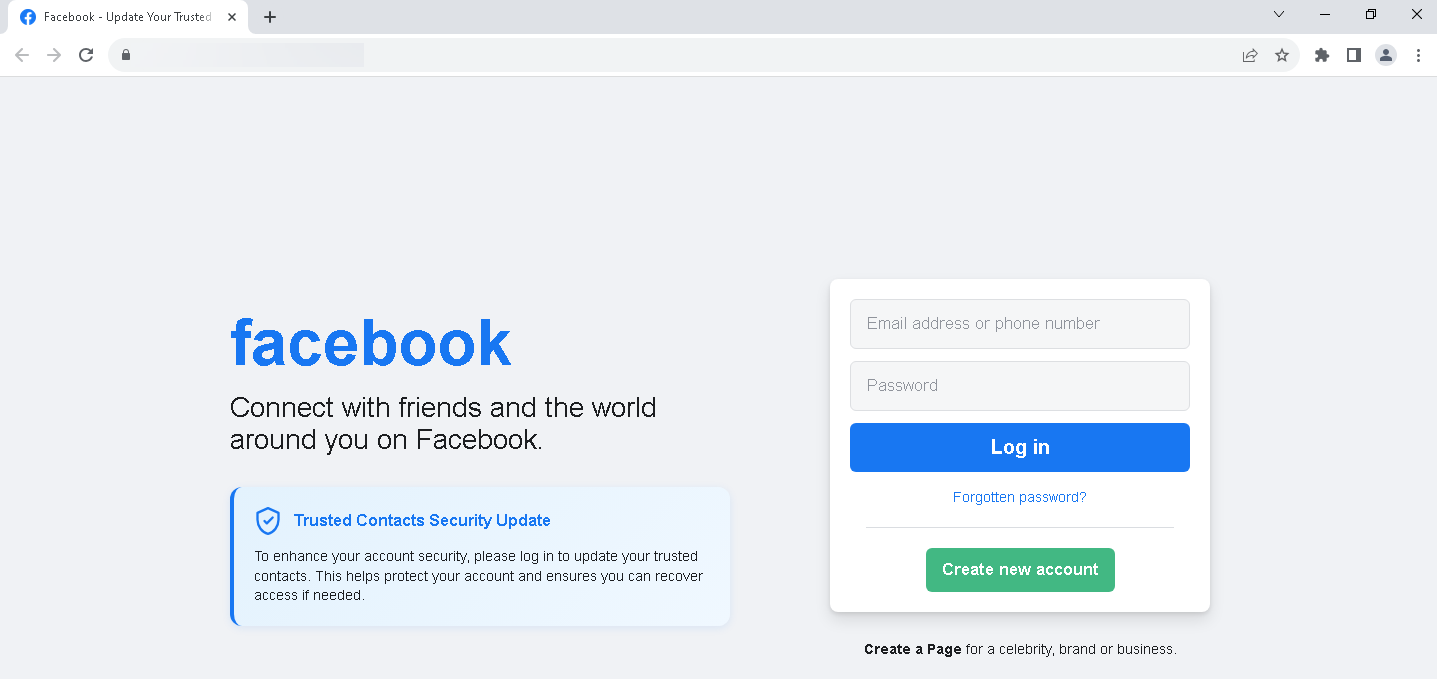The image size is (1437, 679).
Task: Click the browser back arrow
Action: pos(22,55)
